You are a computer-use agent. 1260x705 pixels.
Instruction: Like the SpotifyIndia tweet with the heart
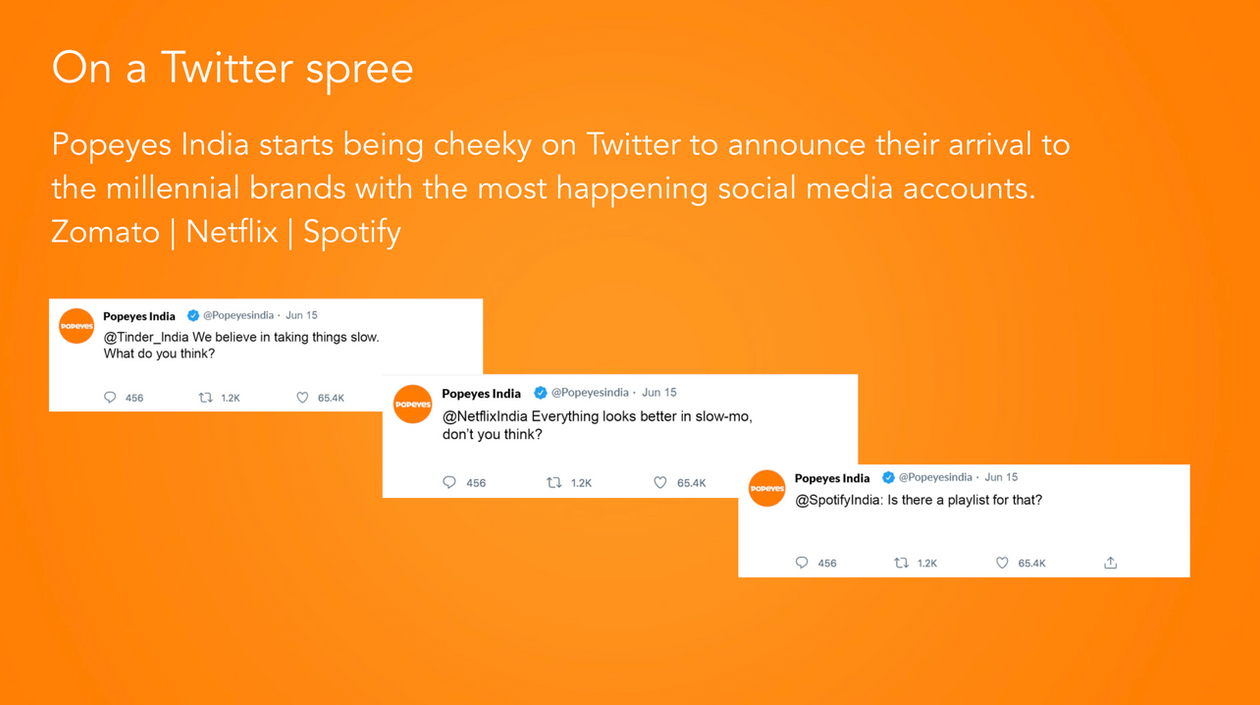coord(1002,563)
